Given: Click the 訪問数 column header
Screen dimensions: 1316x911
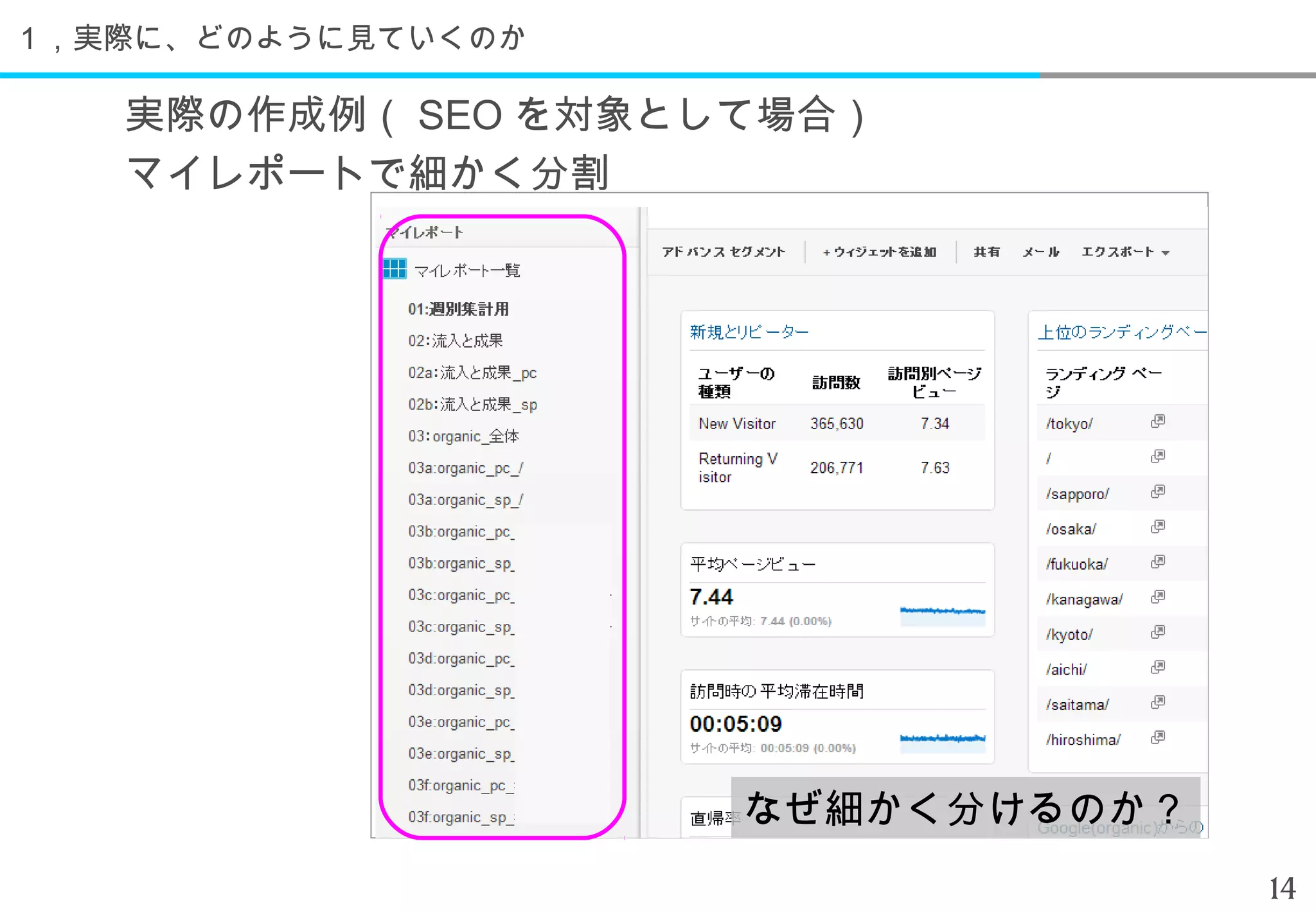Looking at the screenshot, I should click(x=836, y=383).
